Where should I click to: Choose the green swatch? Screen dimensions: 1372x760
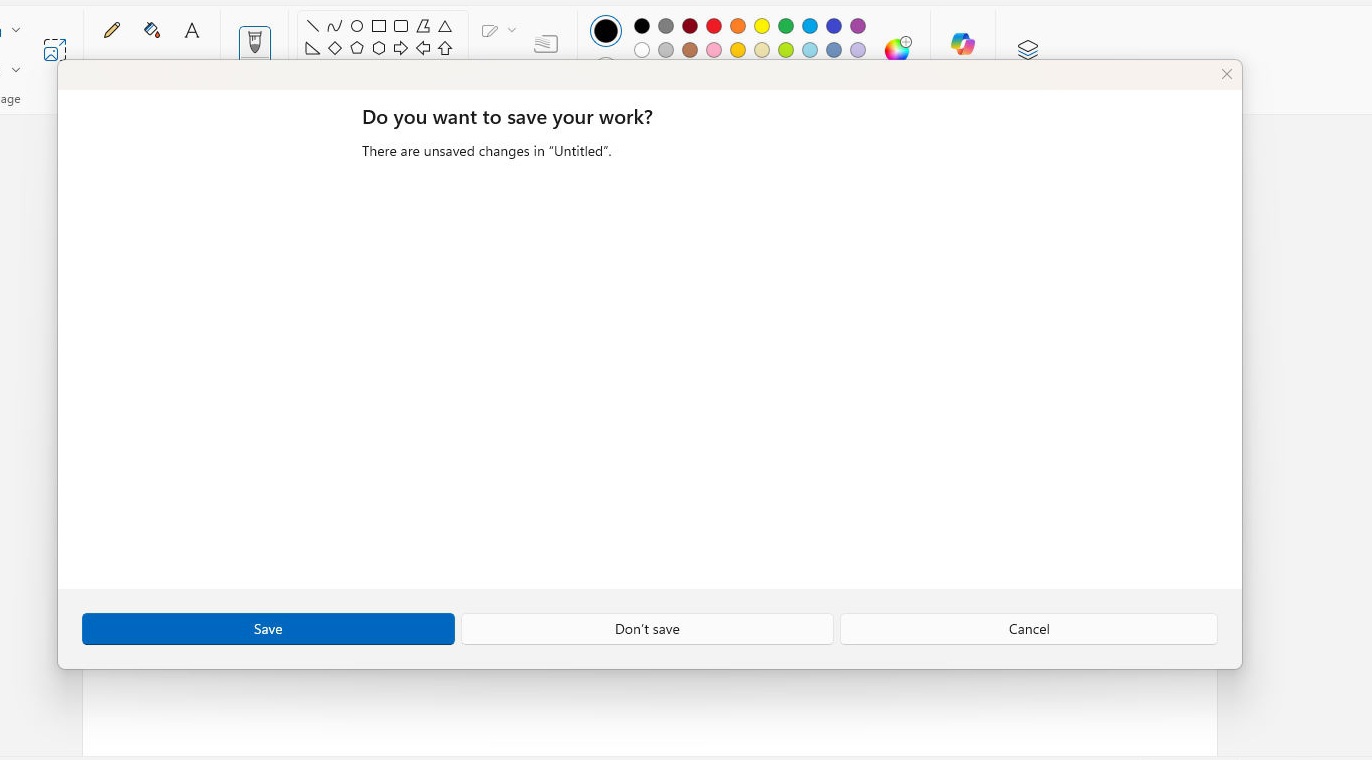coord(786,26)
